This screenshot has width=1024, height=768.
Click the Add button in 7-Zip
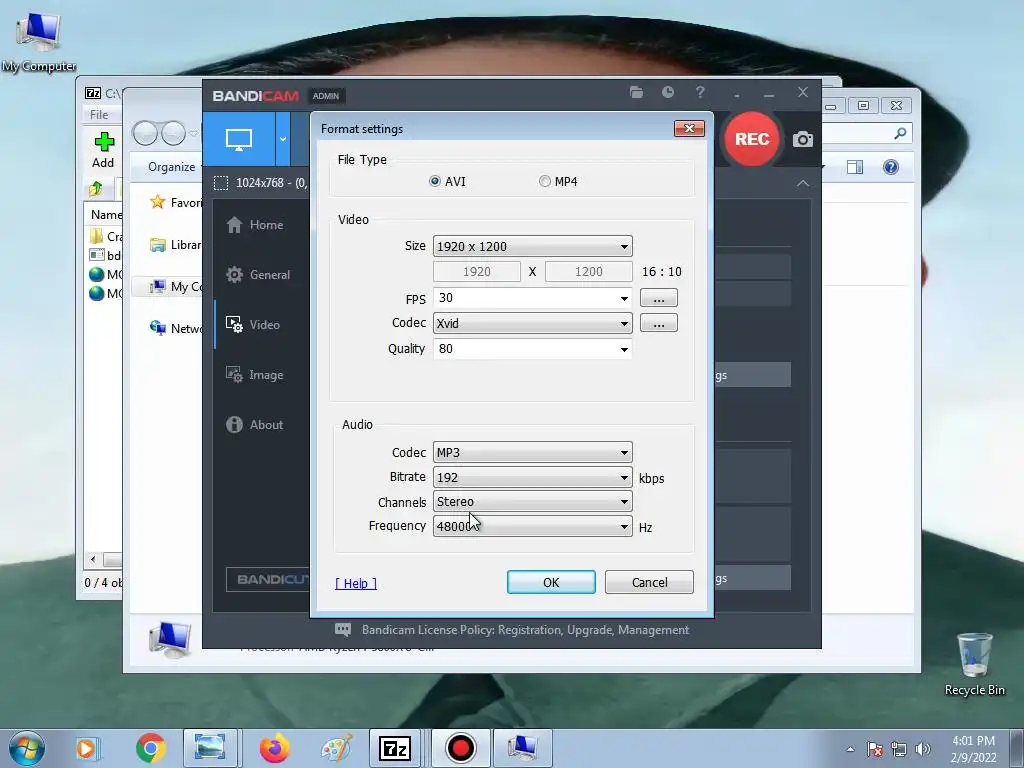pyautogui.click(x=103, y=150)
